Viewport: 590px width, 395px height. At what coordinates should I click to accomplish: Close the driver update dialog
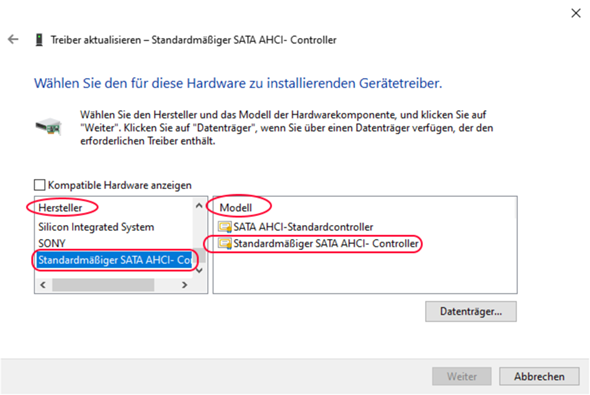pos(576,13)
